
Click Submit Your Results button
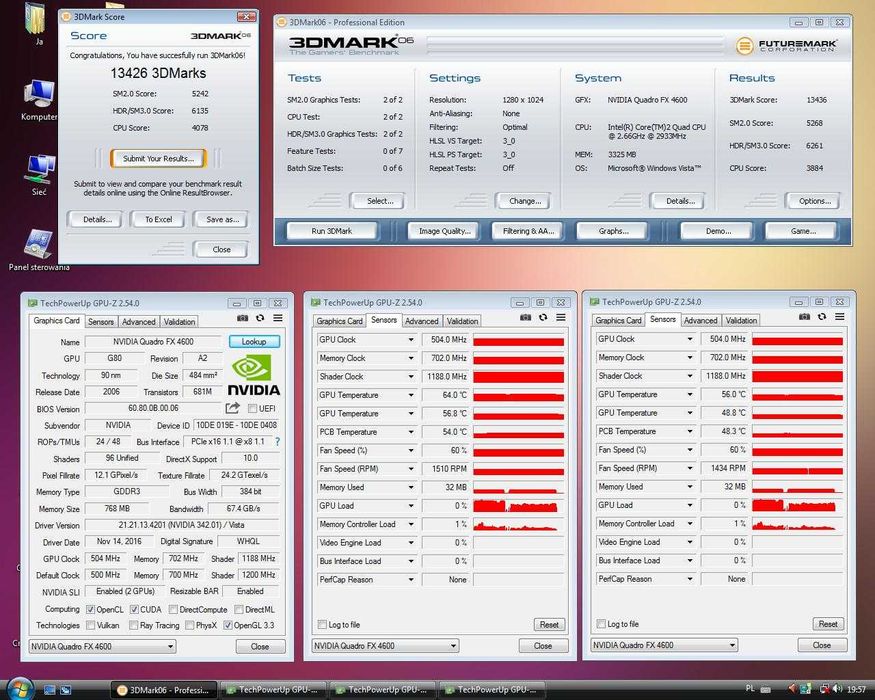158,159
